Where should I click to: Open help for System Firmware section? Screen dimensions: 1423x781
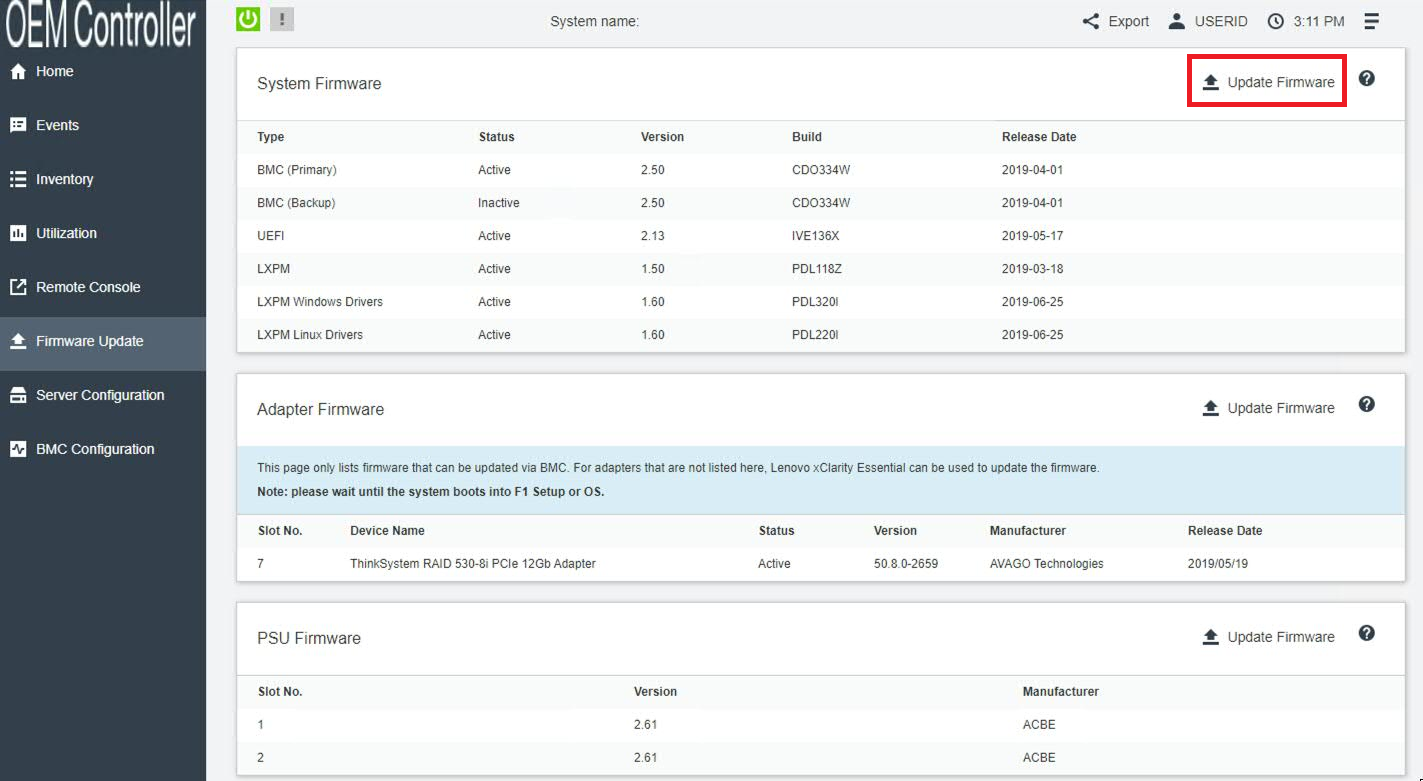click(x=1367, y=78)
